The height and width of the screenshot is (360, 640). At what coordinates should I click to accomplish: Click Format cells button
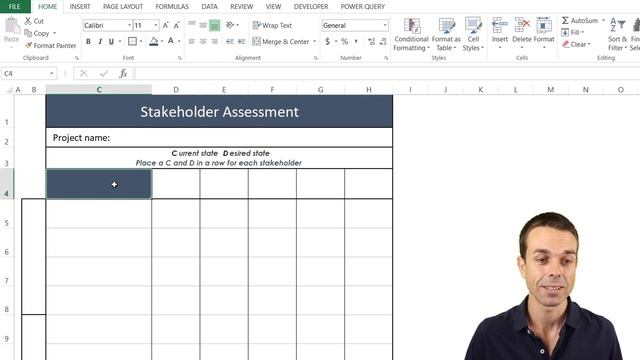tap(544, 33)
